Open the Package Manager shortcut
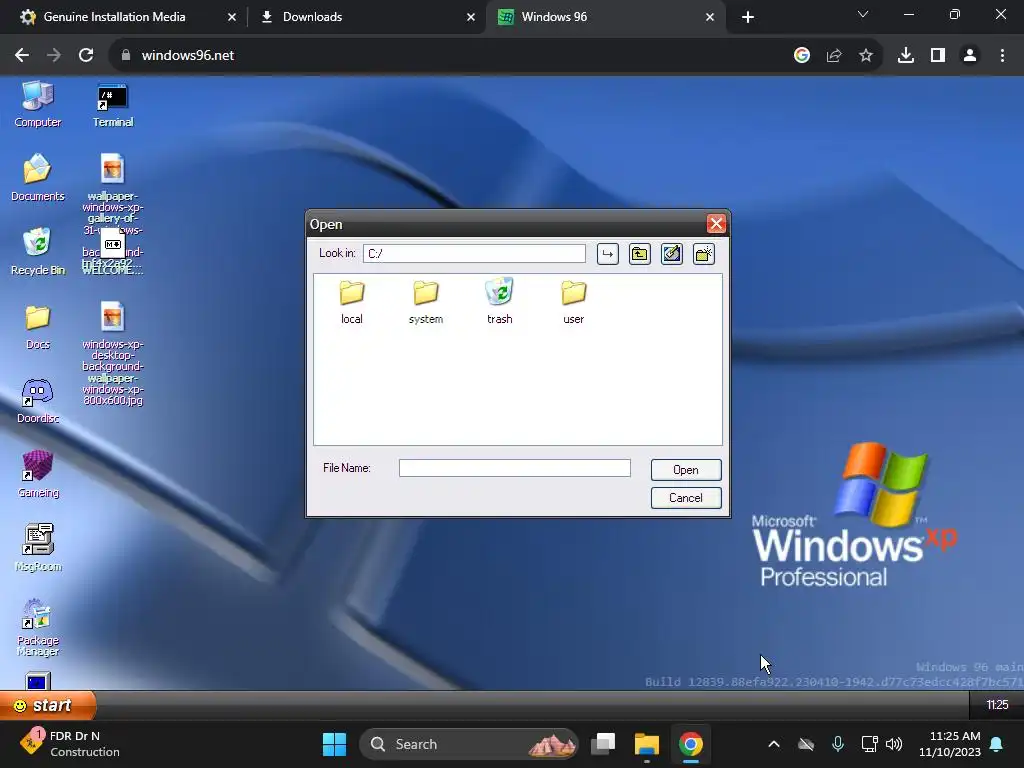Image resolution: width=1024 pixels, height=768 pixels. (x=37, y=627)
